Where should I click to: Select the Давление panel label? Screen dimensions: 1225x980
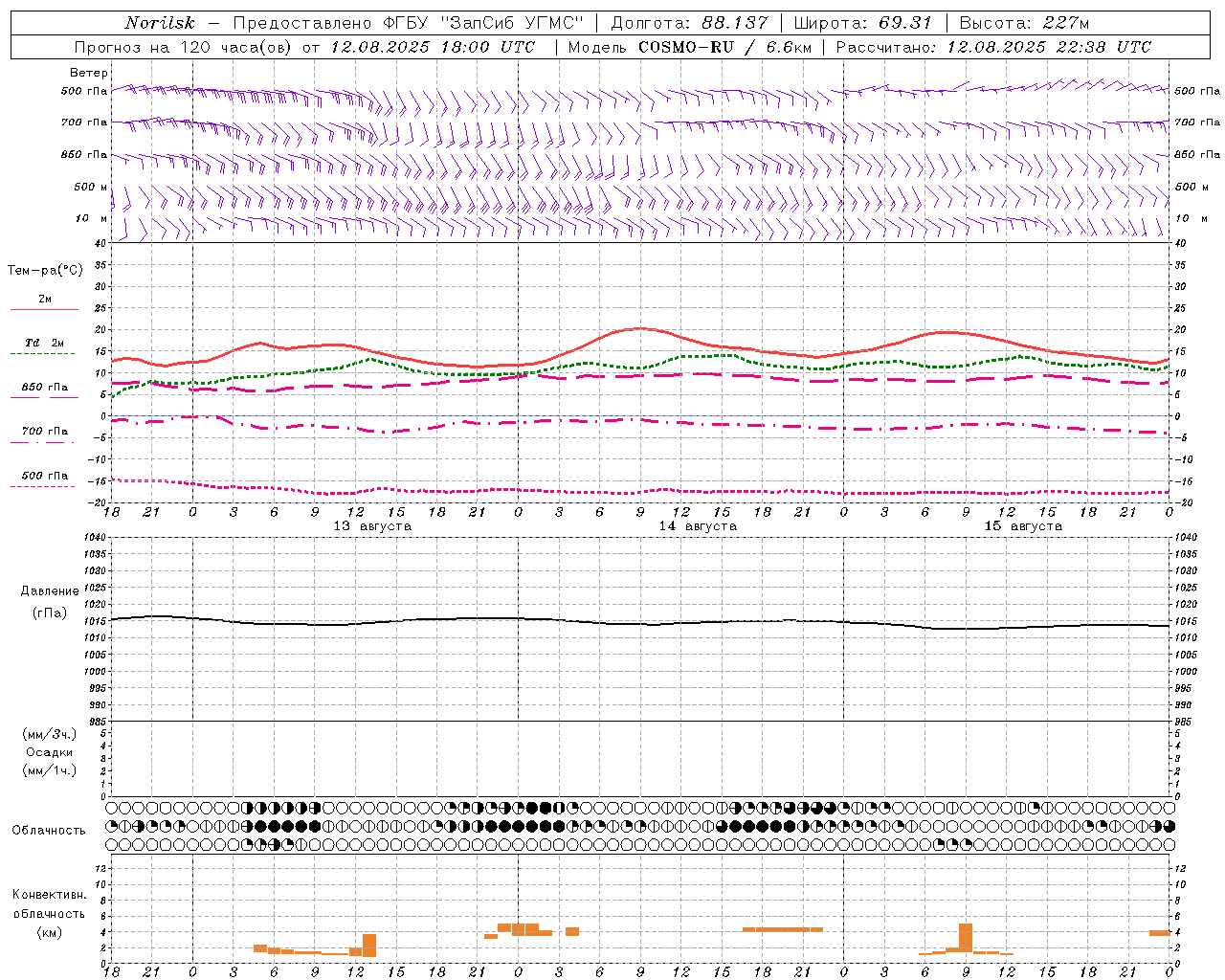(x=50, y=591)
